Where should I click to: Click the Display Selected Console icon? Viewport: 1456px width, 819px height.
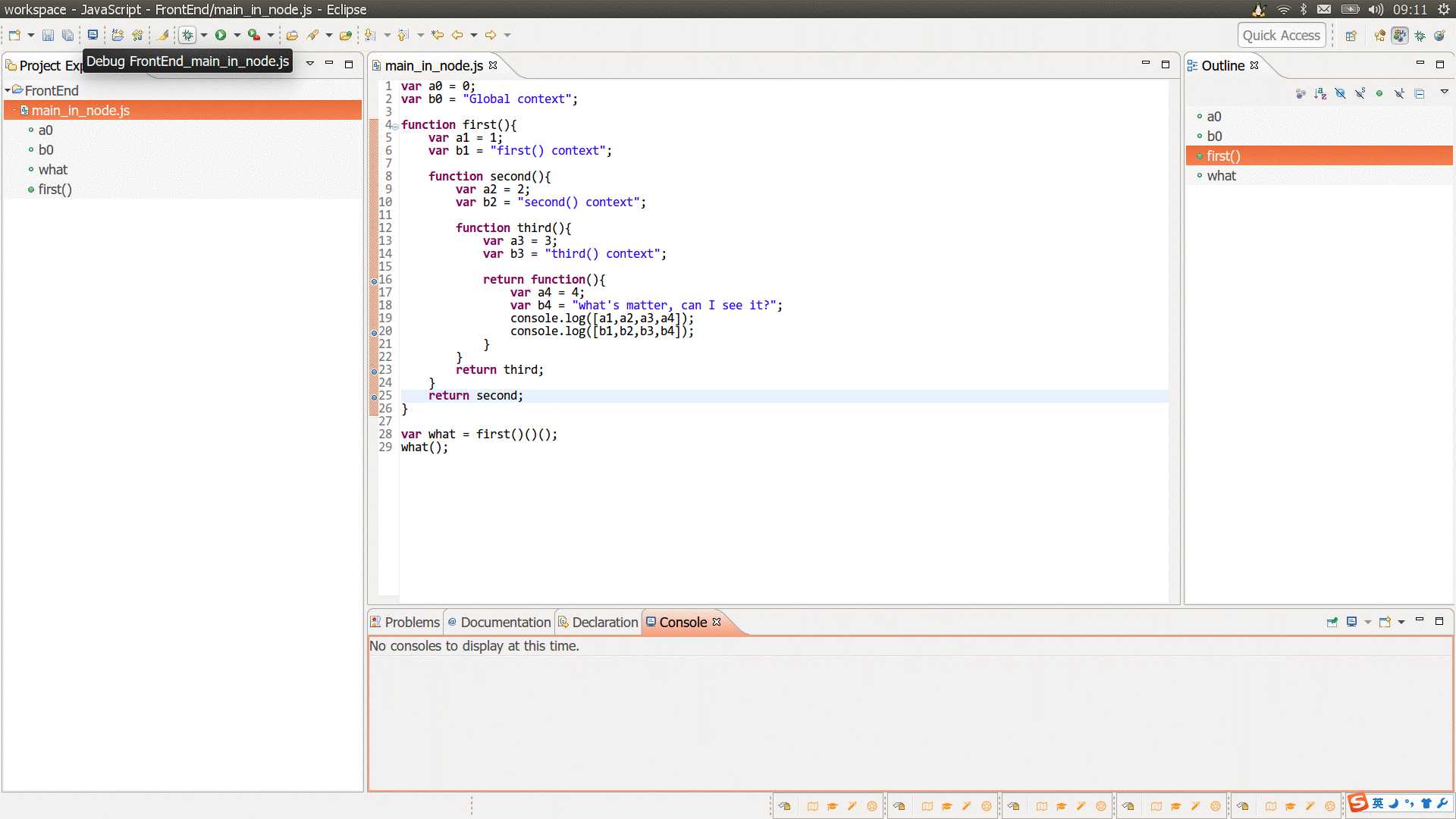[1351, 622]
